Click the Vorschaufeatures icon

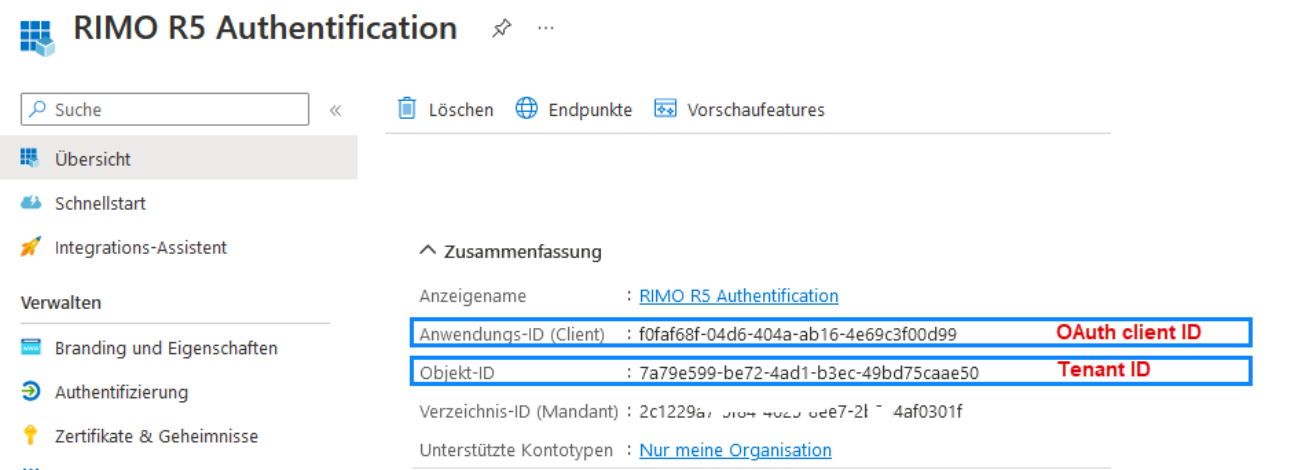[666, 108]
